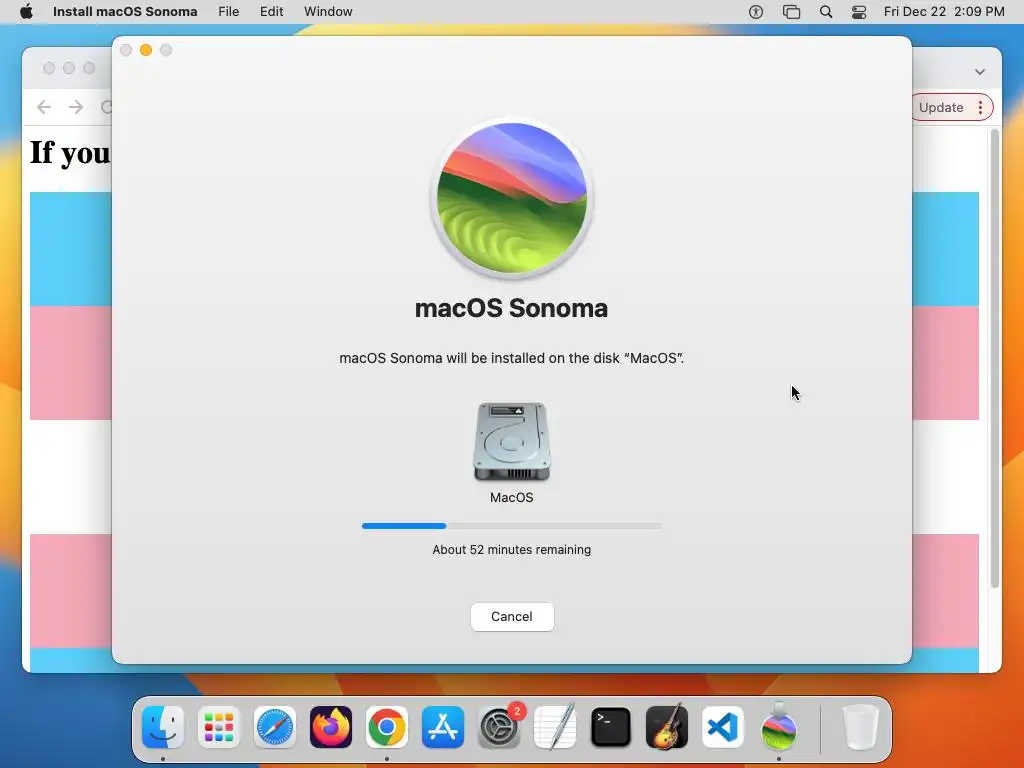Image resolution: width=1024 pixels, height=768 pixels.
Task: Click the 'macOS Sonoma' heading text
Action: point(511,308)
